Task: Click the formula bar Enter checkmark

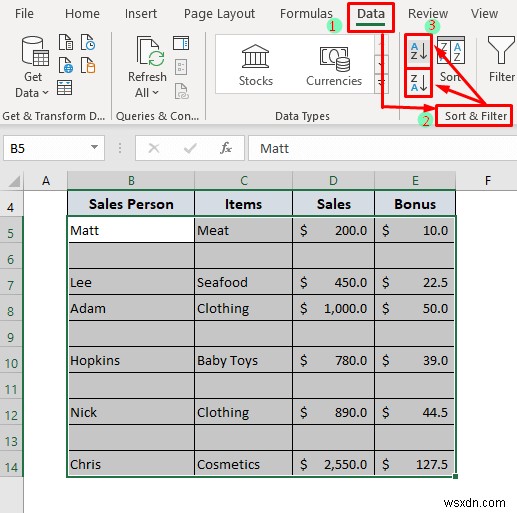Action: (190, 148)
